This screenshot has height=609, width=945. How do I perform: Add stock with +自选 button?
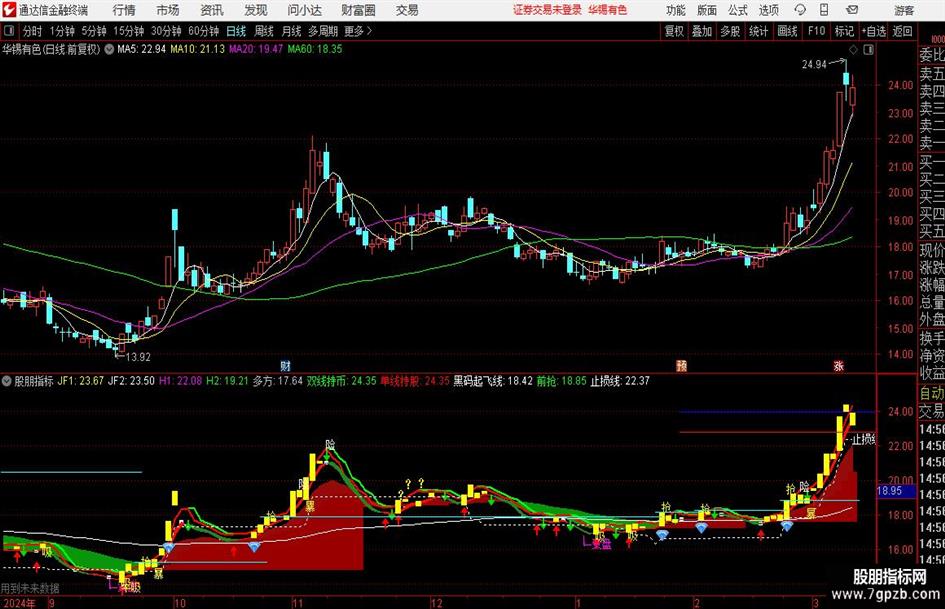click(x=873, y=31)
